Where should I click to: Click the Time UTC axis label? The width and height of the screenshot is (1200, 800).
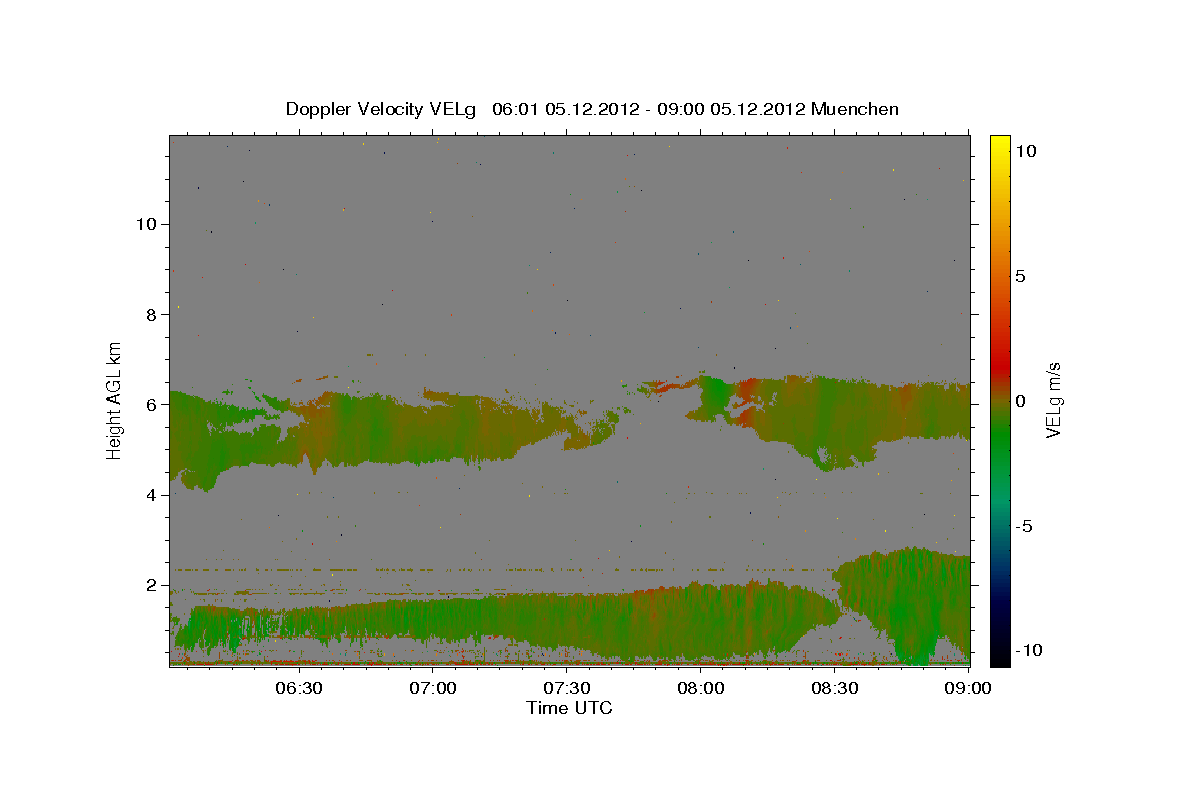pos(569,708)
